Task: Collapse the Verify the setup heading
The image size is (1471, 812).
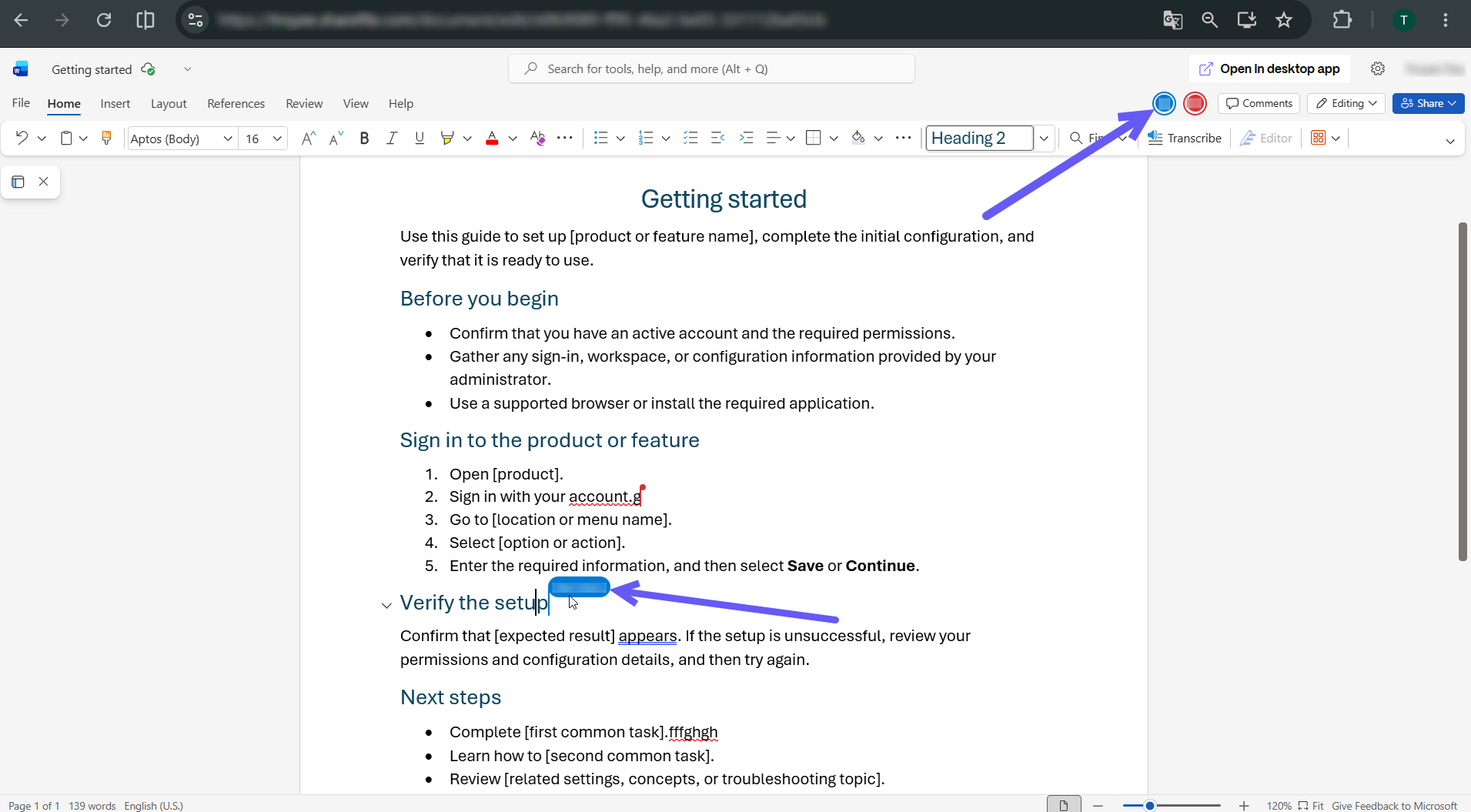Action: (x=386, y=606)
